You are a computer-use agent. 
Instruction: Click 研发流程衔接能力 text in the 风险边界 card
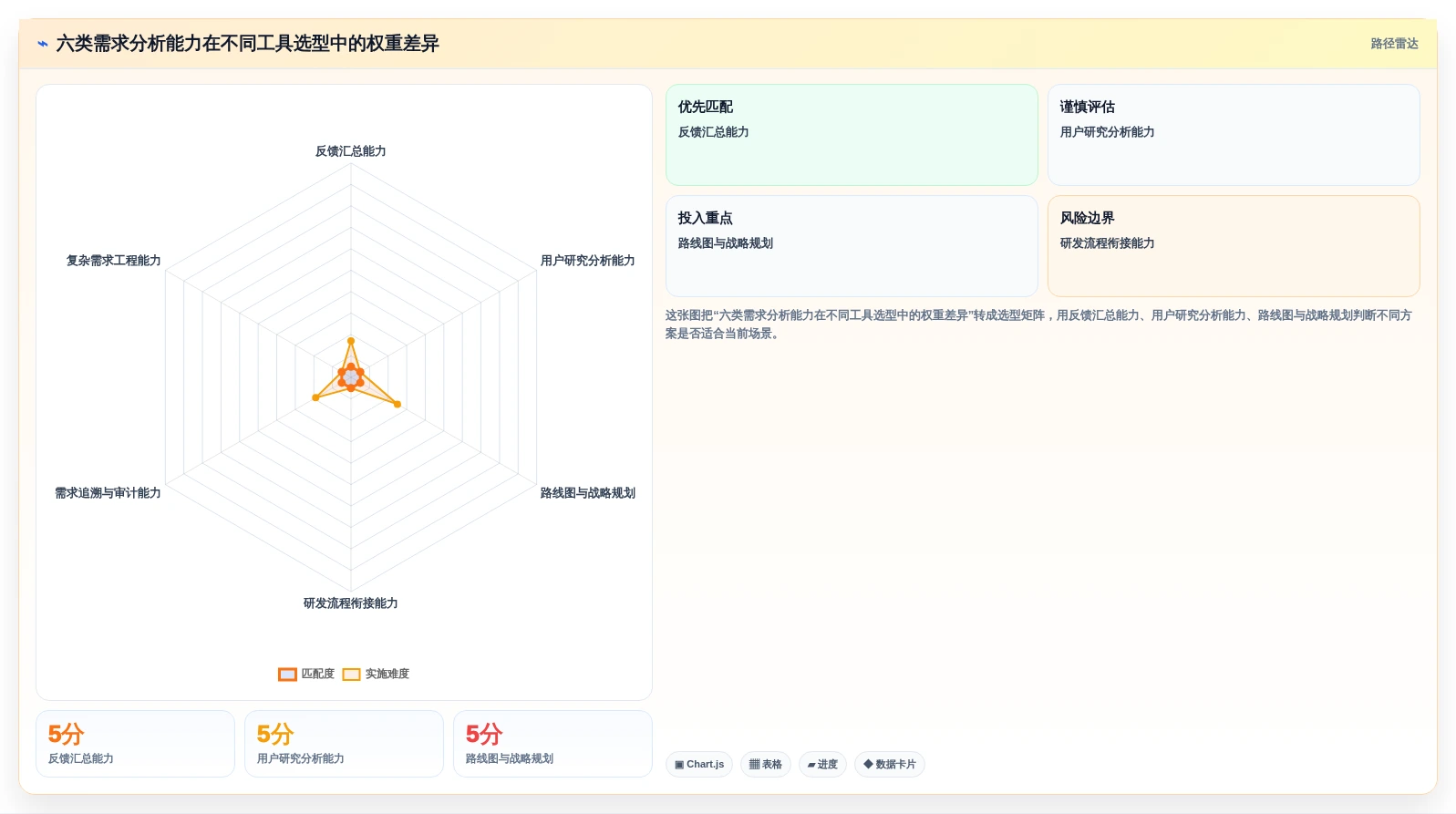(x=1107, y=243)
